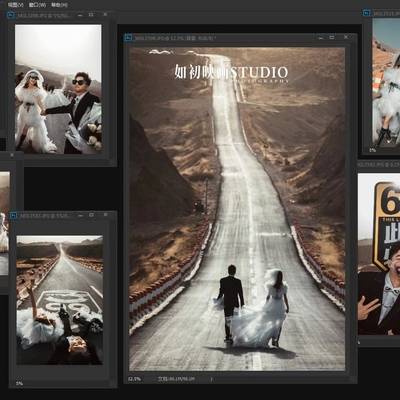Click the 5% zoom field in Route 66 window
400x400 pixels.
tap(20, 384)
